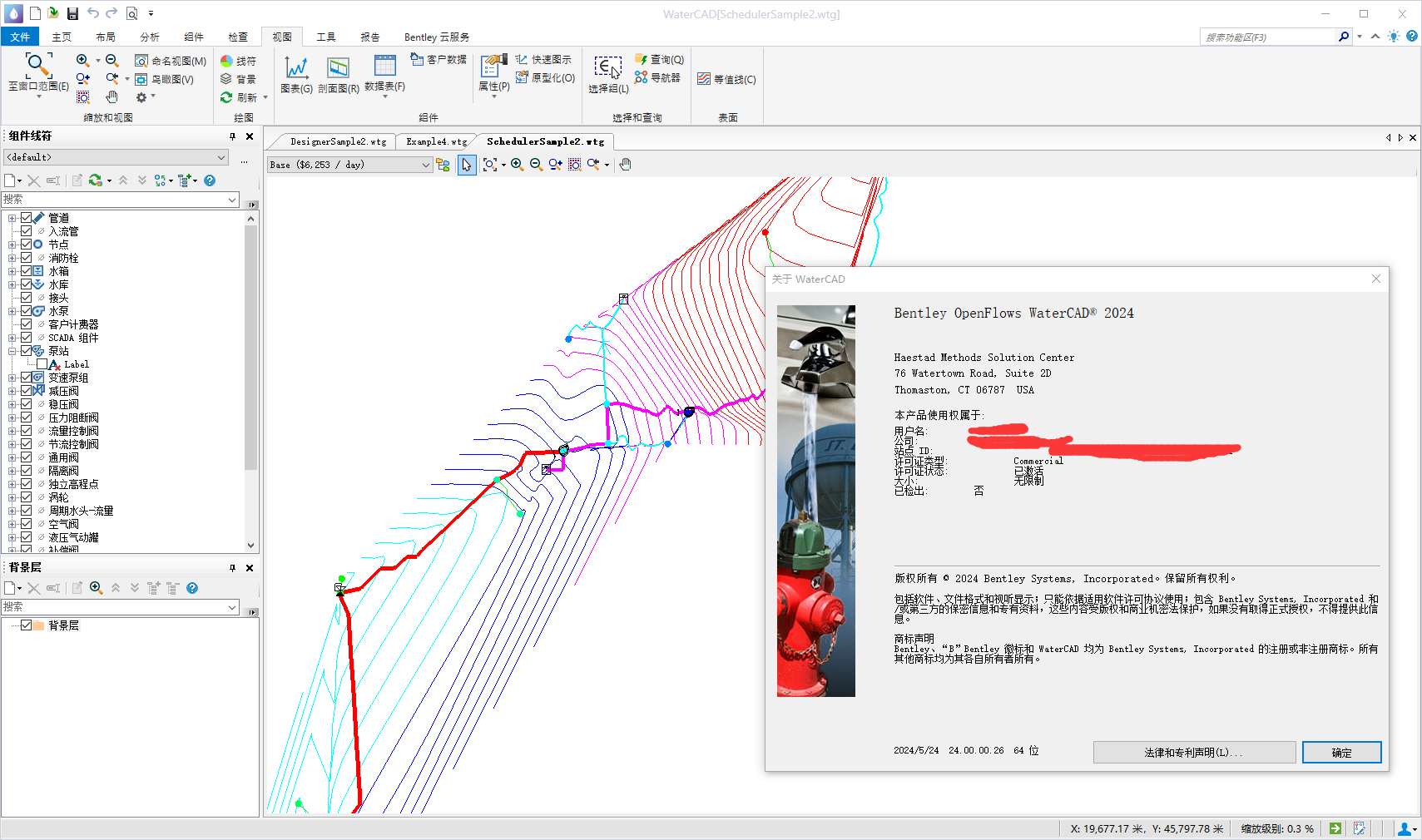Click the zoom-out magnifier in the ribbon

112,60
